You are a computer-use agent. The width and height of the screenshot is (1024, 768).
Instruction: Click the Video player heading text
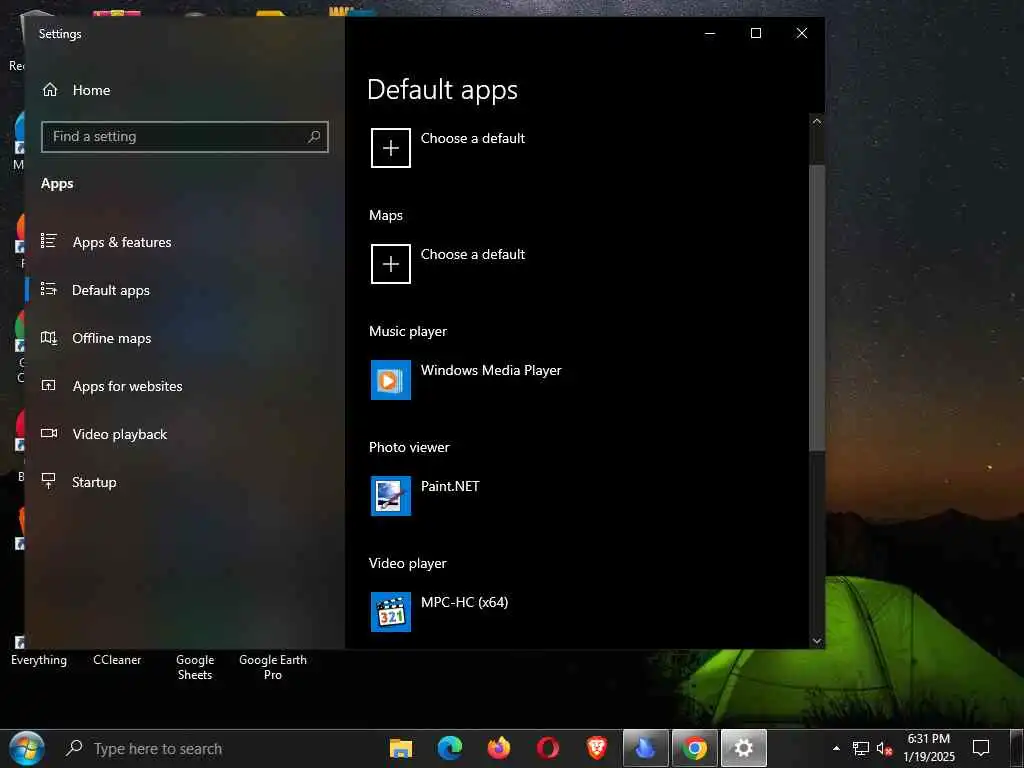coord(408,564)
